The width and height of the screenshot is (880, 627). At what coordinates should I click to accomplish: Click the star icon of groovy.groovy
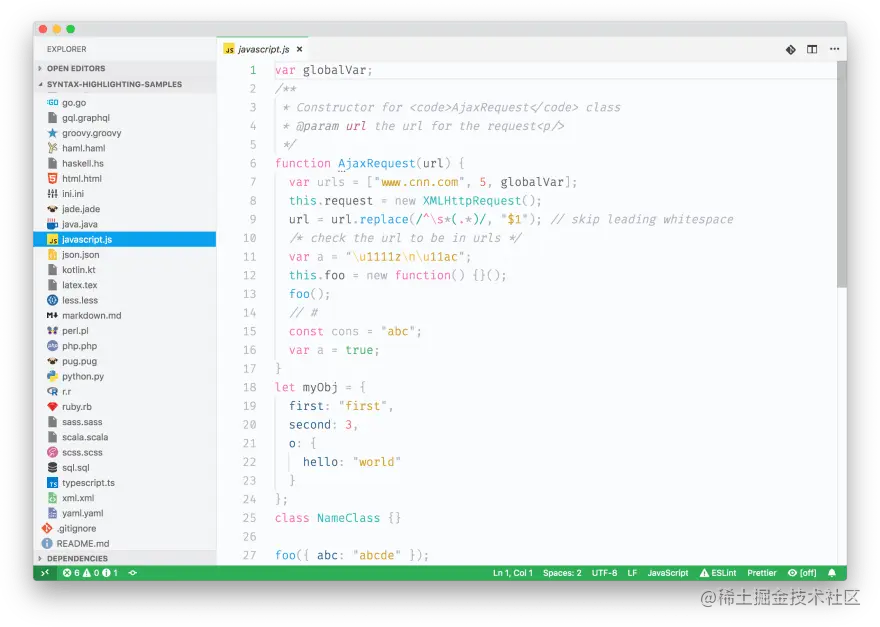click(52, 133)
